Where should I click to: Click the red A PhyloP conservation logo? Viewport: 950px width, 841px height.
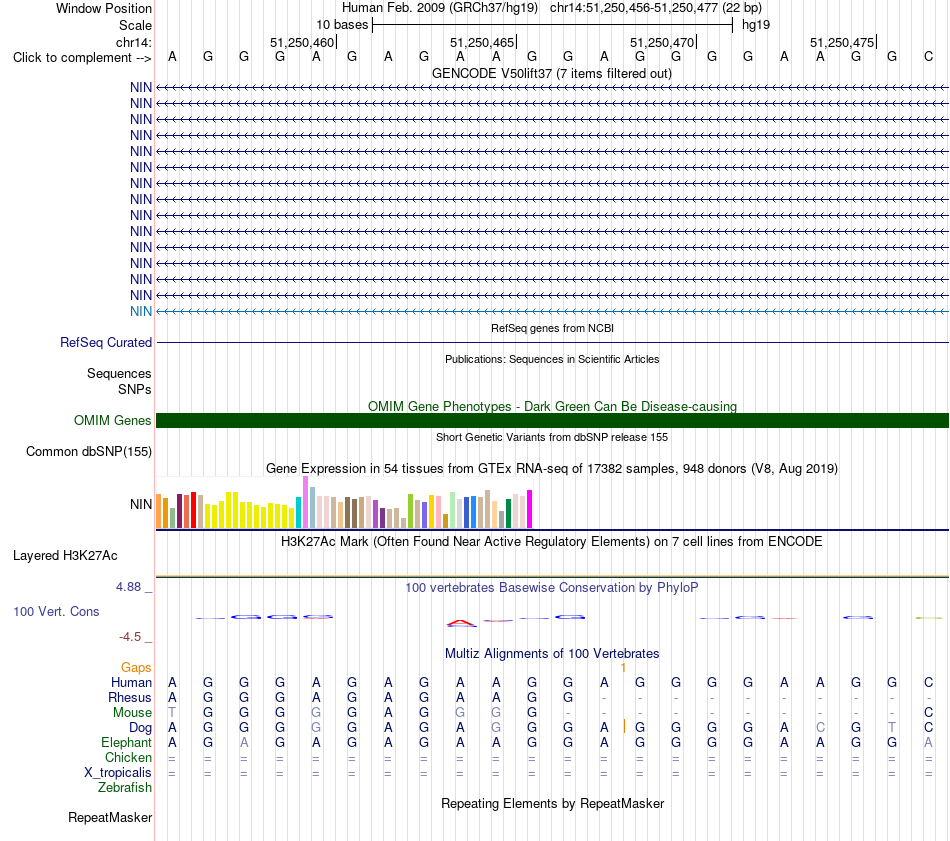461,623
